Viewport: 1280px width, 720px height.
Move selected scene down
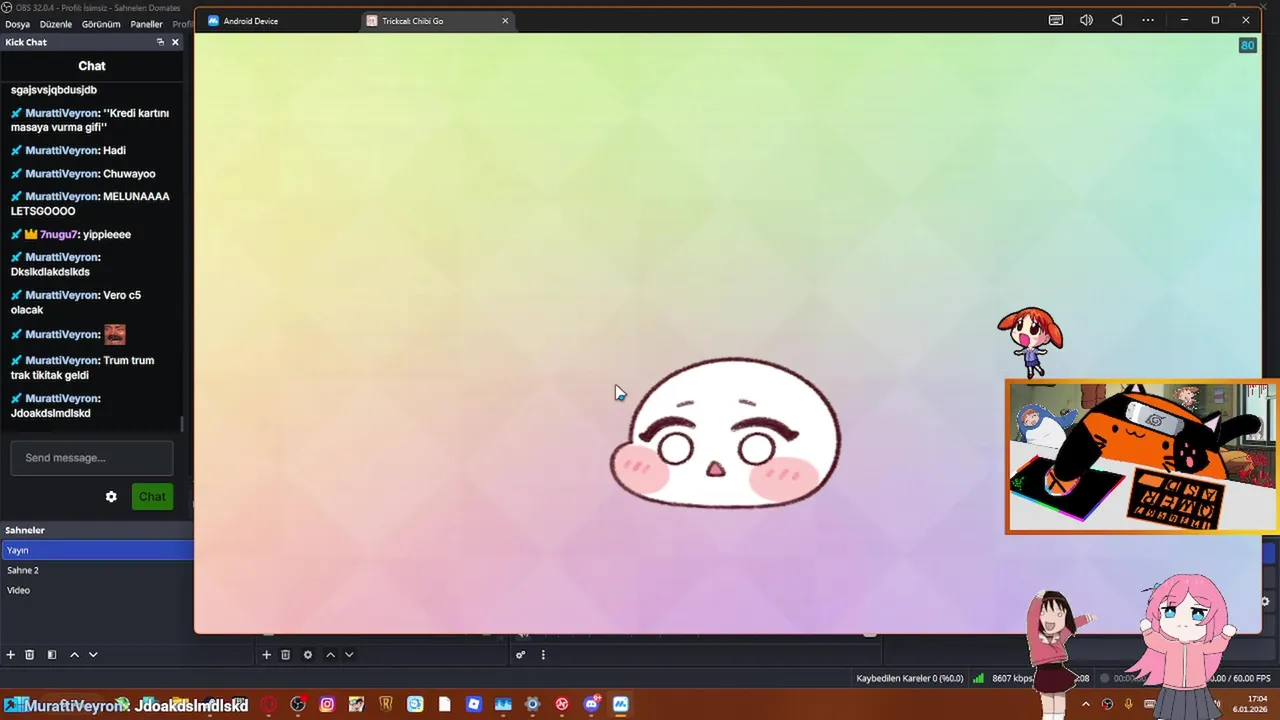(93, 655)
